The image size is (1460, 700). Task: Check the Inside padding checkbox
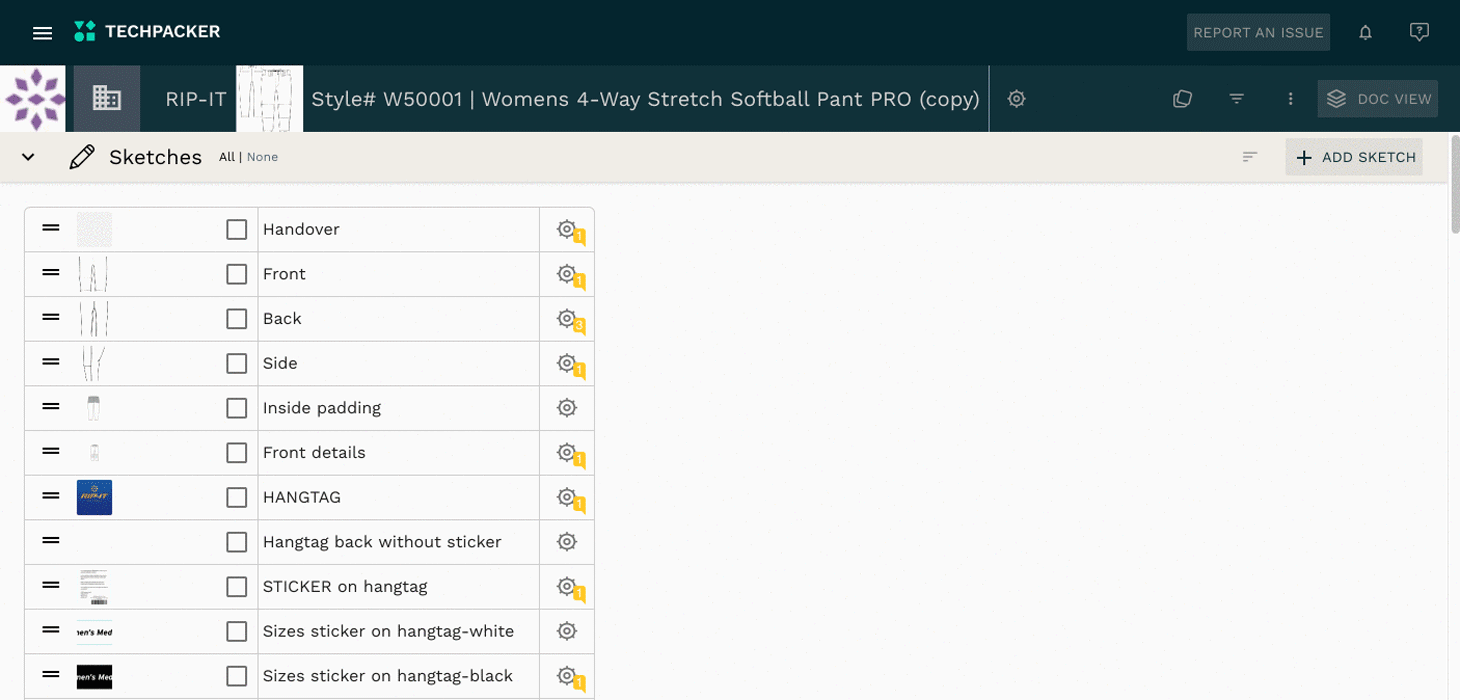click(x=237, y=408)
